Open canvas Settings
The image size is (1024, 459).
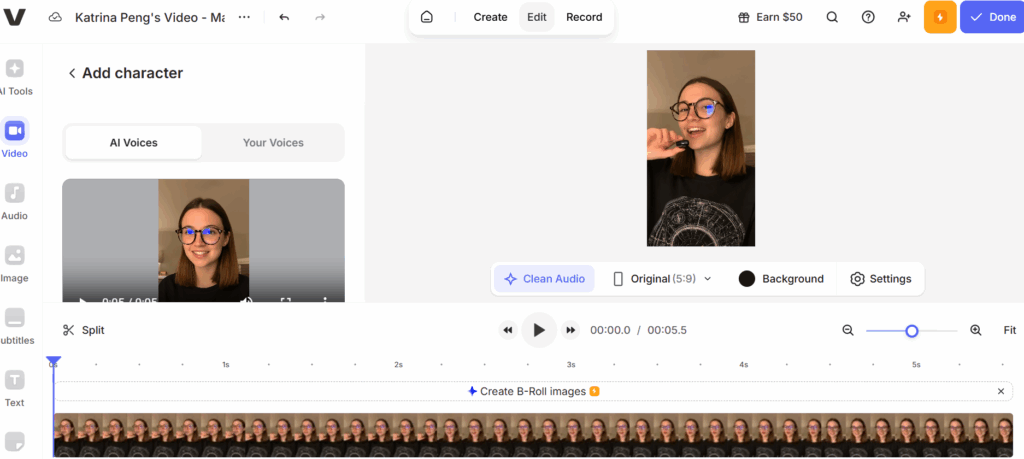click(880, 279)
